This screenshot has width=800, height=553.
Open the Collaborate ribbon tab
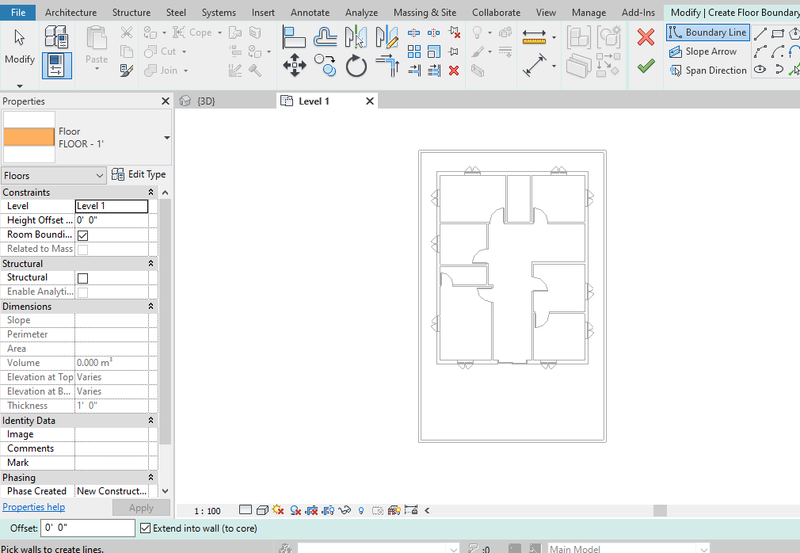496,12
